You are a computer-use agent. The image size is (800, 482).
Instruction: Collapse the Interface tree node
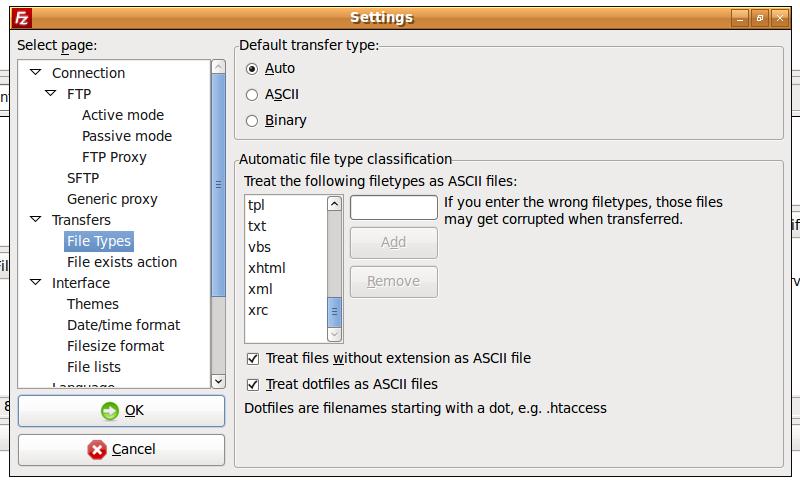click(x=37, y=283)
